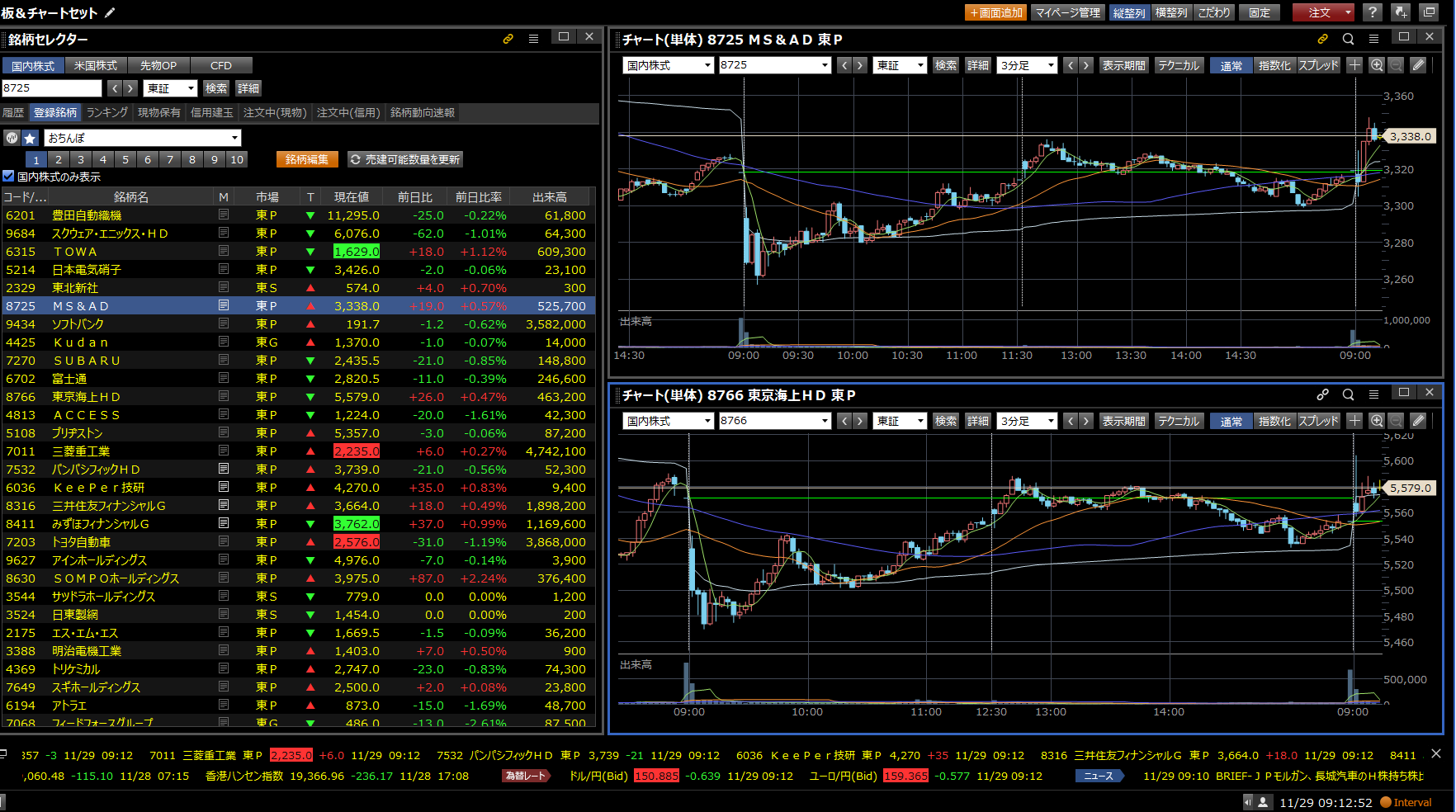Toggle 固定 button in top toolbar

(1259, 12)
